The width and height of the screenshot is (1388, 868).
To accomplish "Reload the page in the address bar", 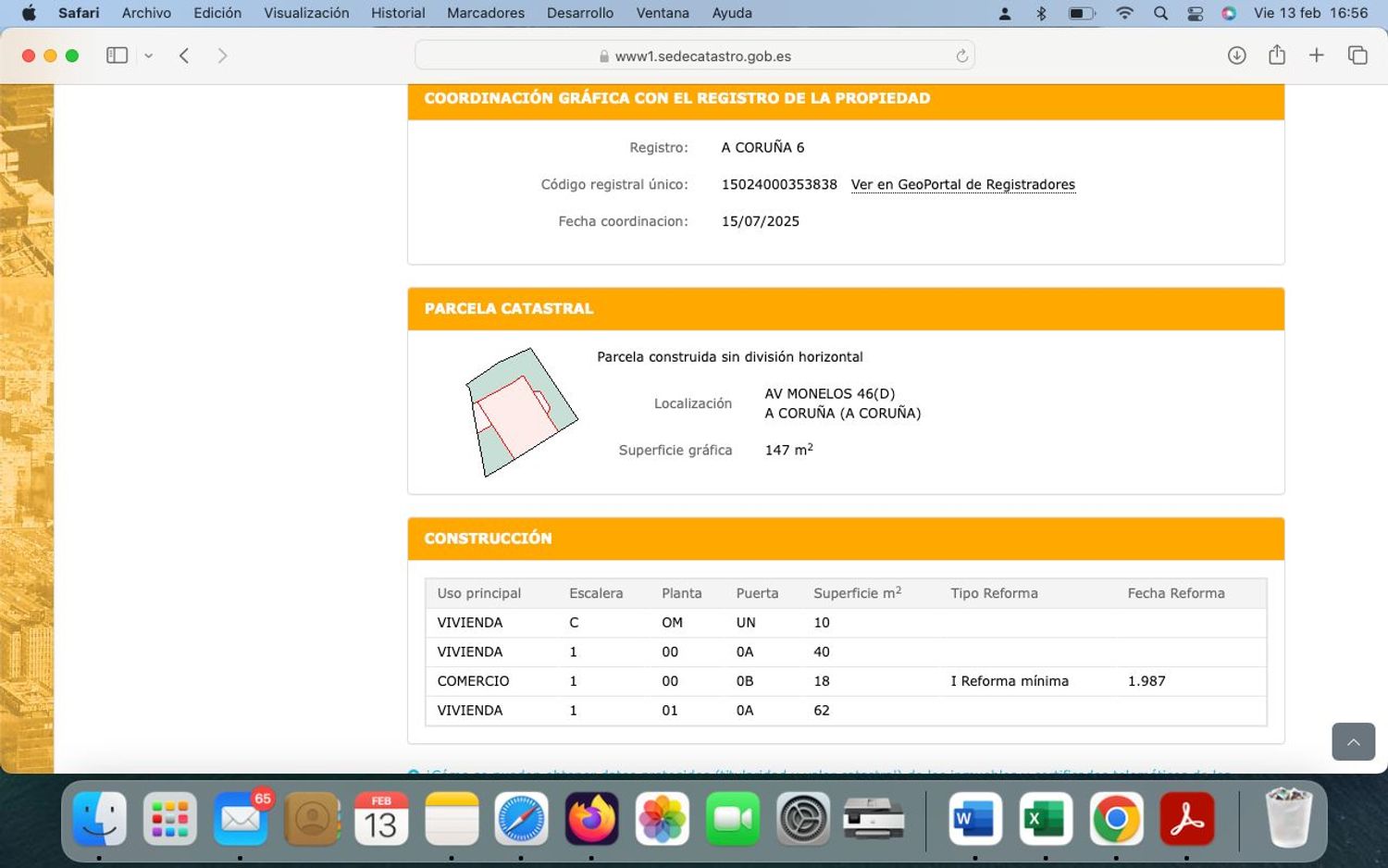I will click(961, 56).
